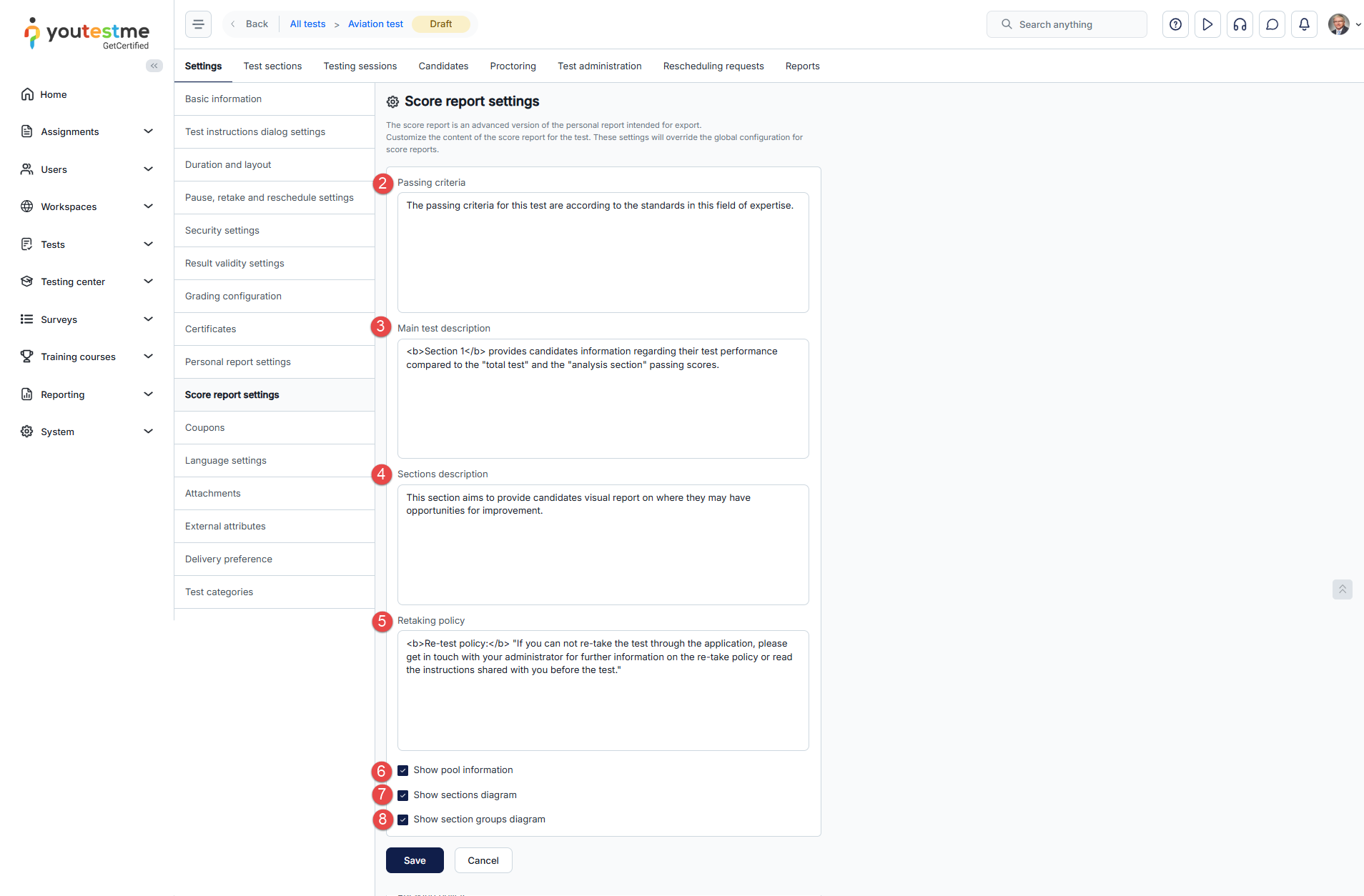Click the scroll-to-top double arrow icon
The height and width of the screenshot is (896, 1364).
(1342, 589)
